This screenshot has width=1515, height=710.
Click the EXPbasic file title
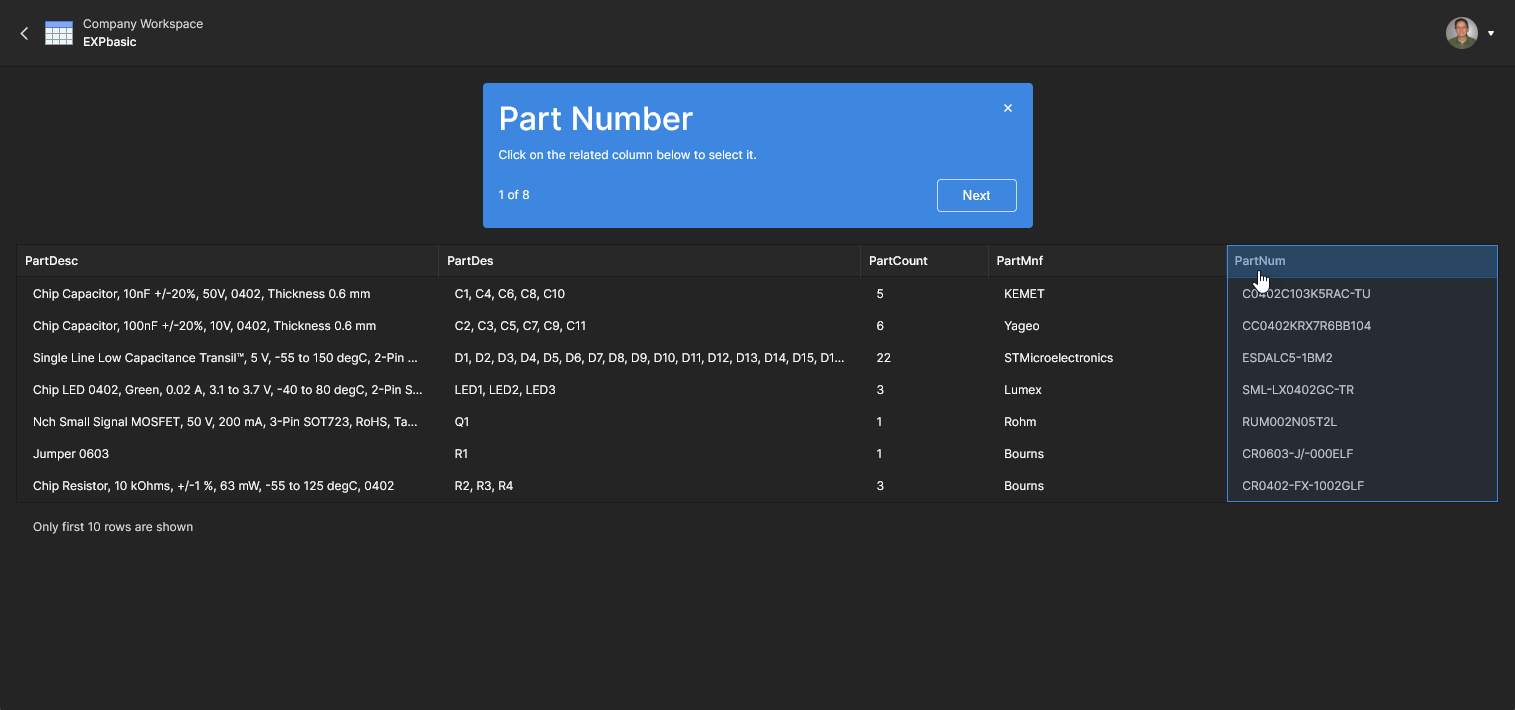click(x=110, y=42)
